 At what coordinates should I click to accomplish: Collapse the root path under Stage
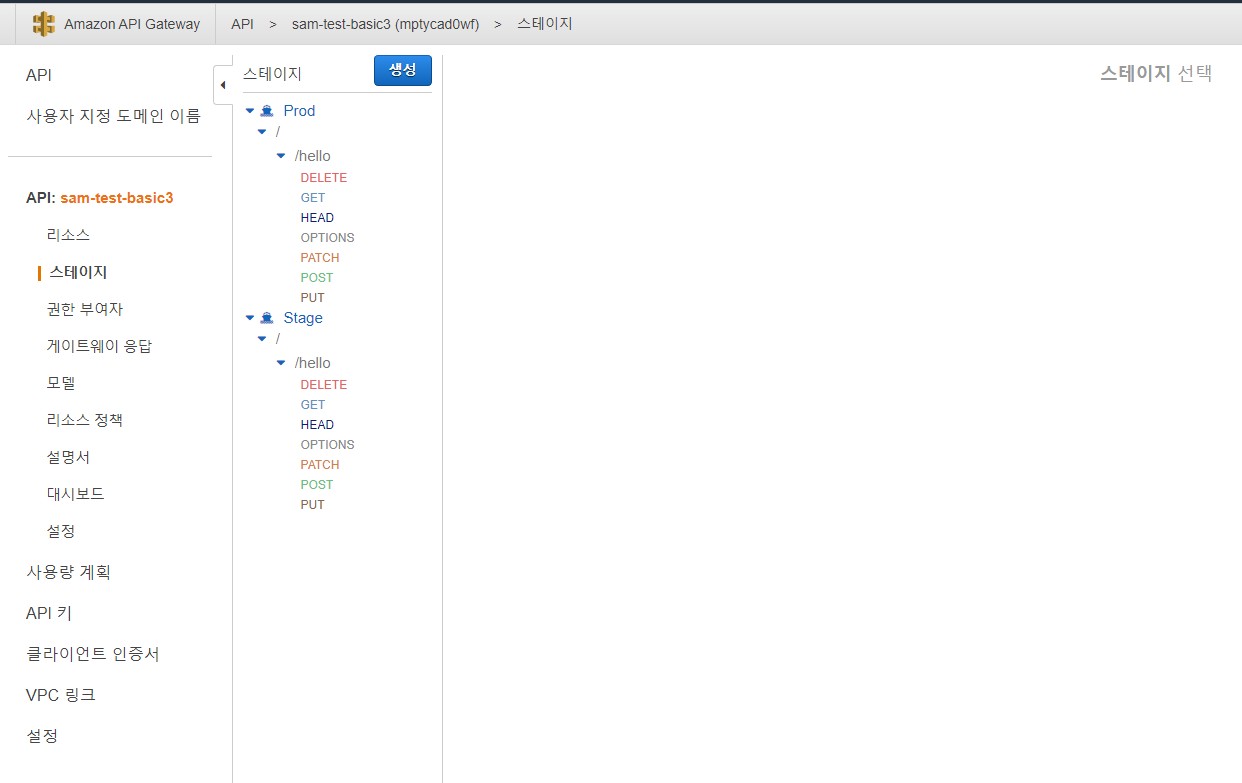tap(262, 339)
